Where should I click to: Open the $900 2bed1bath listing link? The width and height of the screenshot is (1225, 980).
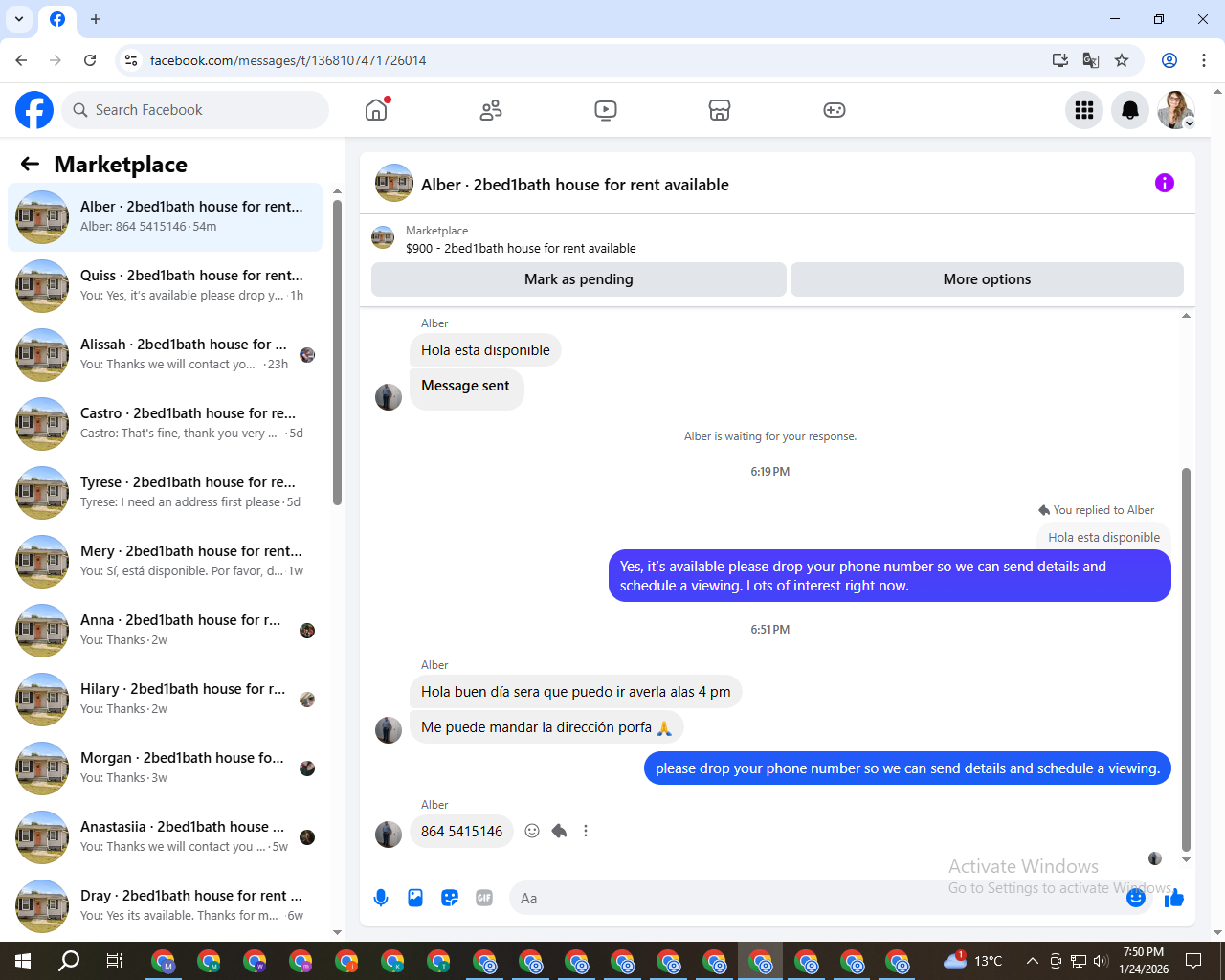coord(521,248)
